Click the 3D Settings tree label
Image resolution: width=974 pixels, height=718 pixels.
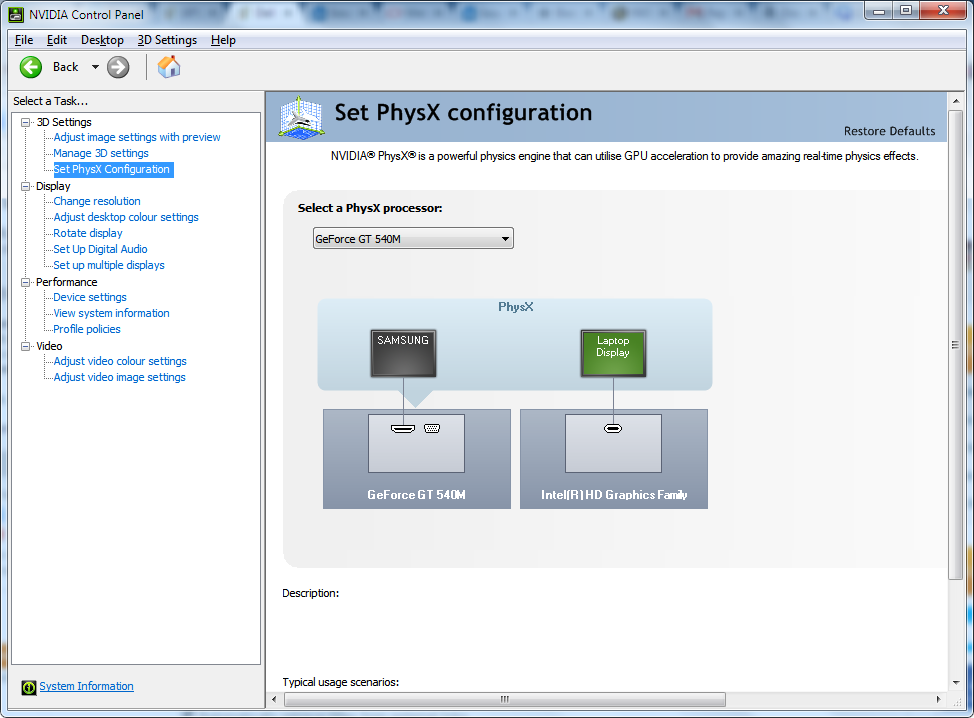click(64, 122)
